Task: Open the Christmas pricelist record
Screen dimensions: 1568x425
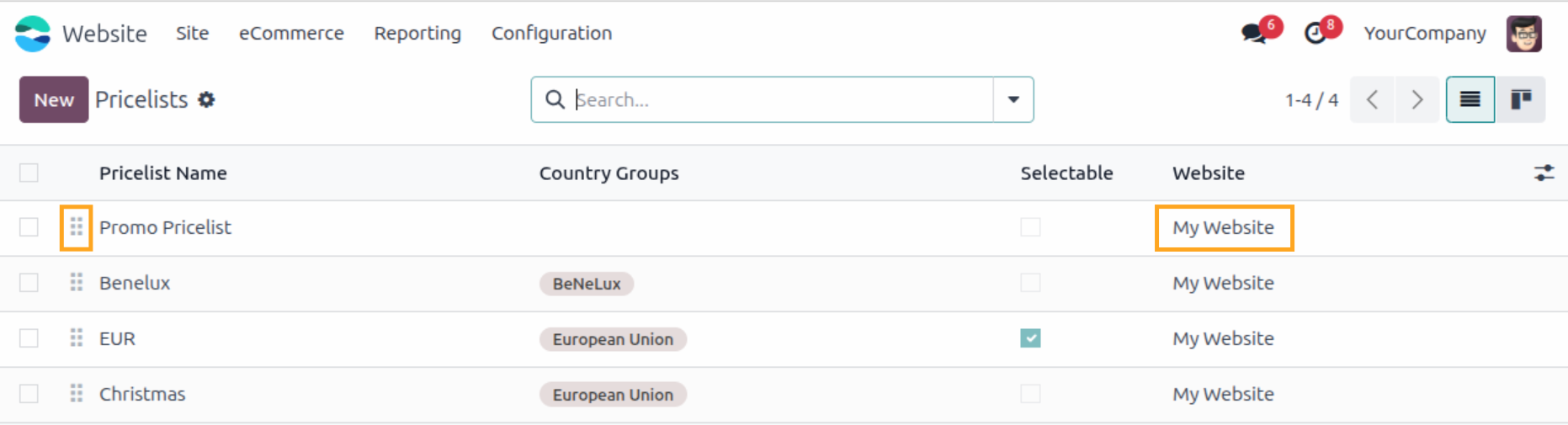Action: (x=142, y=394)
